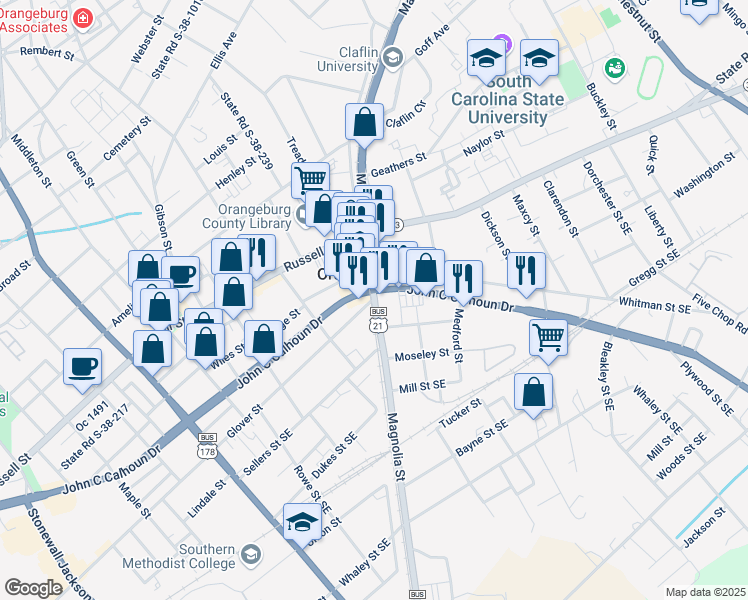This screenshot has height=600, width=748.
Task: Click the BUS 21 route shield
Action: pyautogui.click(x=378, y=320)
